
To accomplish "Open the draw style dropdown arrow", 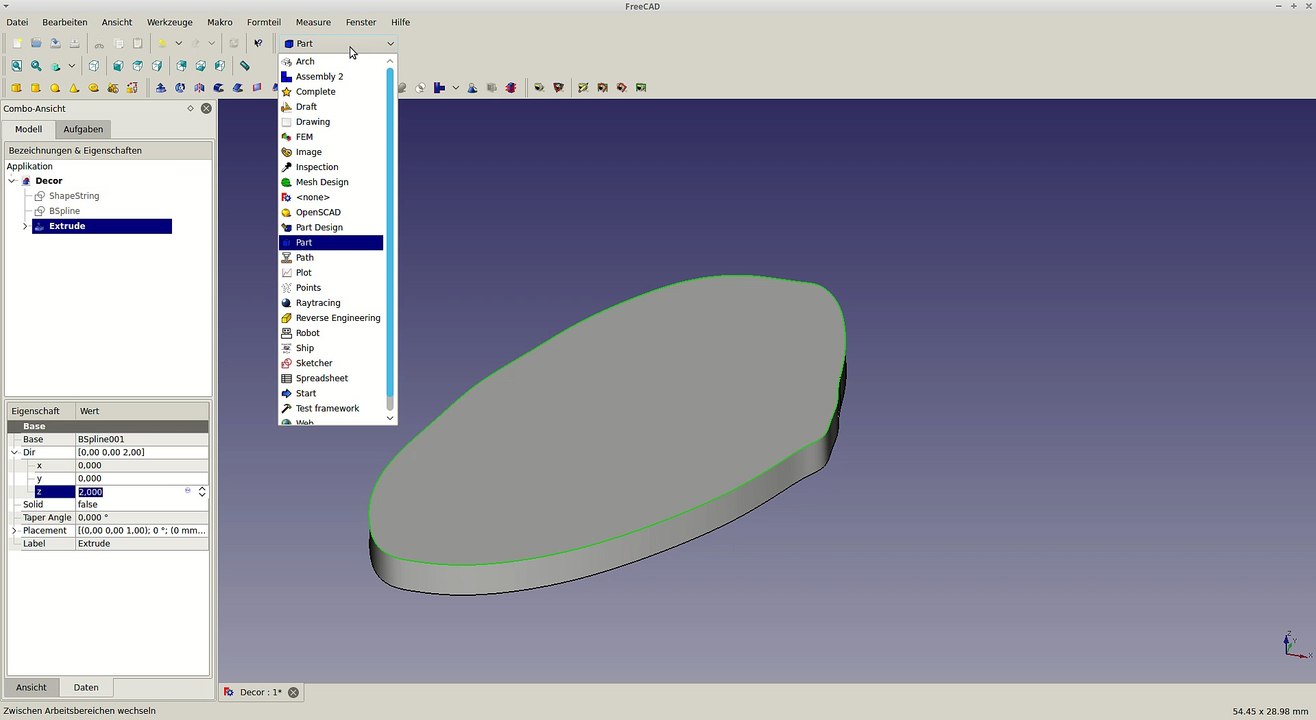I will coord(72,66).
